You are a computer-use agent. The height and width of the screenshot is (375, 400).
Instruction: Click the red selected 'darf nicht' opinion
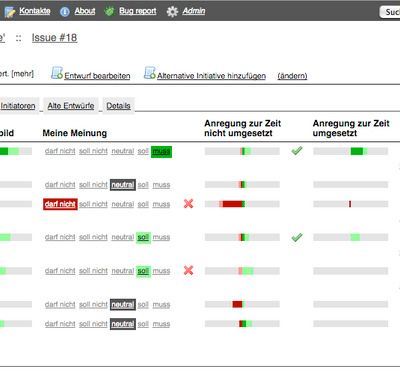60,204
